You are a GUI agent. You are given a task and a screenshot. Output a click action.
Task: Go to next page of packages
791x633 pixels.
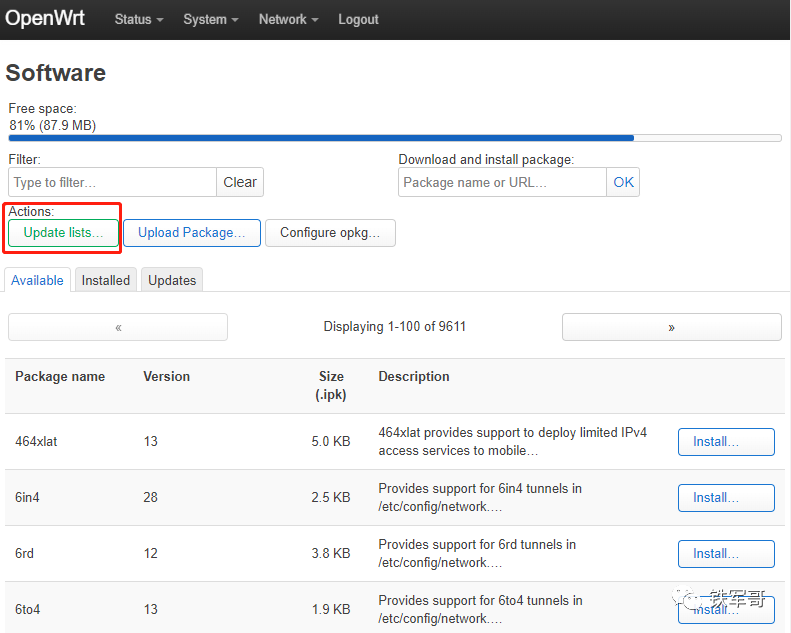pyautogui.click(x=671, y=327)
